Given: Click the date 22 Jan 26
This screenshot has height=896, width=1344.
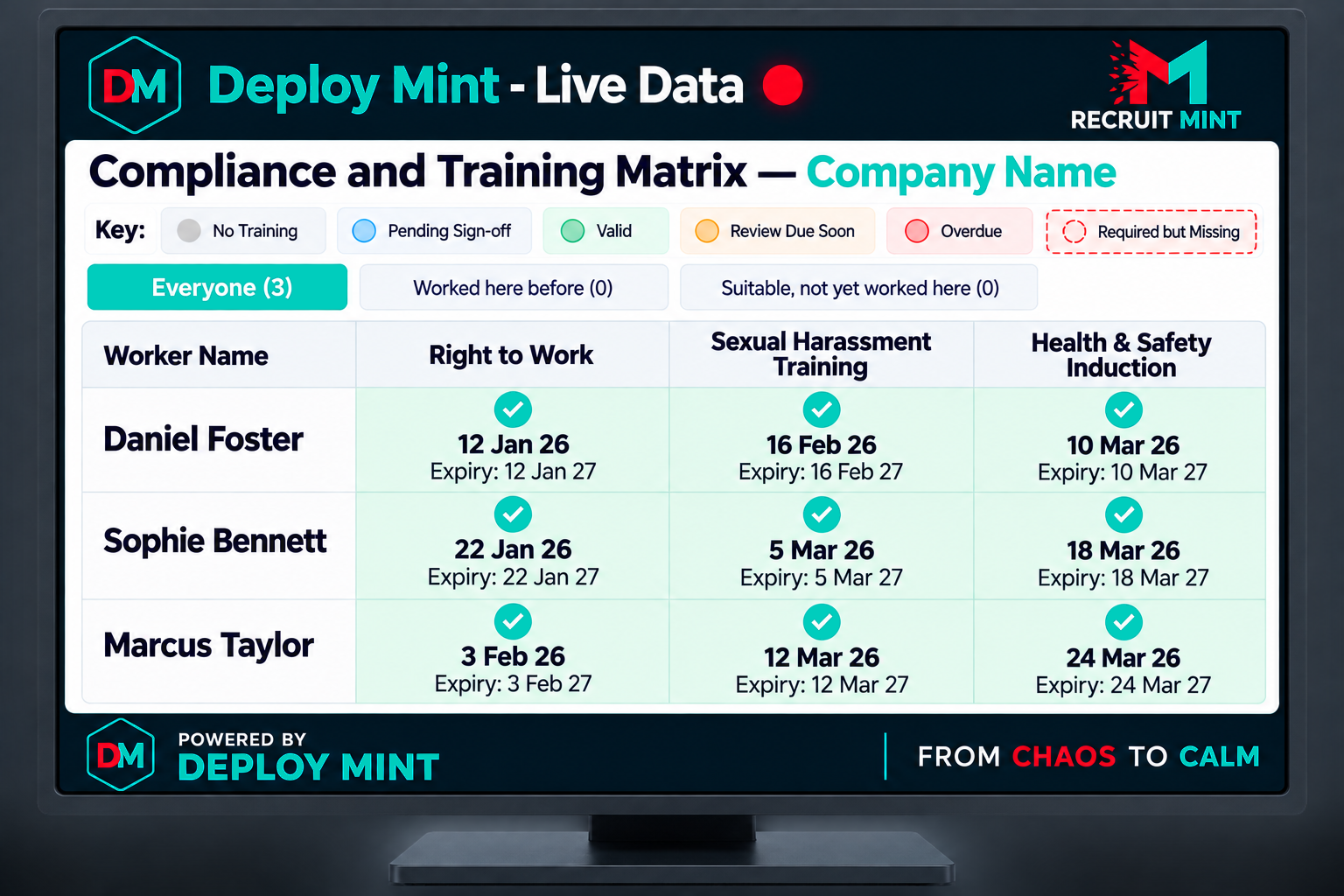Looking at the screenshot, I should coord(513,549).
